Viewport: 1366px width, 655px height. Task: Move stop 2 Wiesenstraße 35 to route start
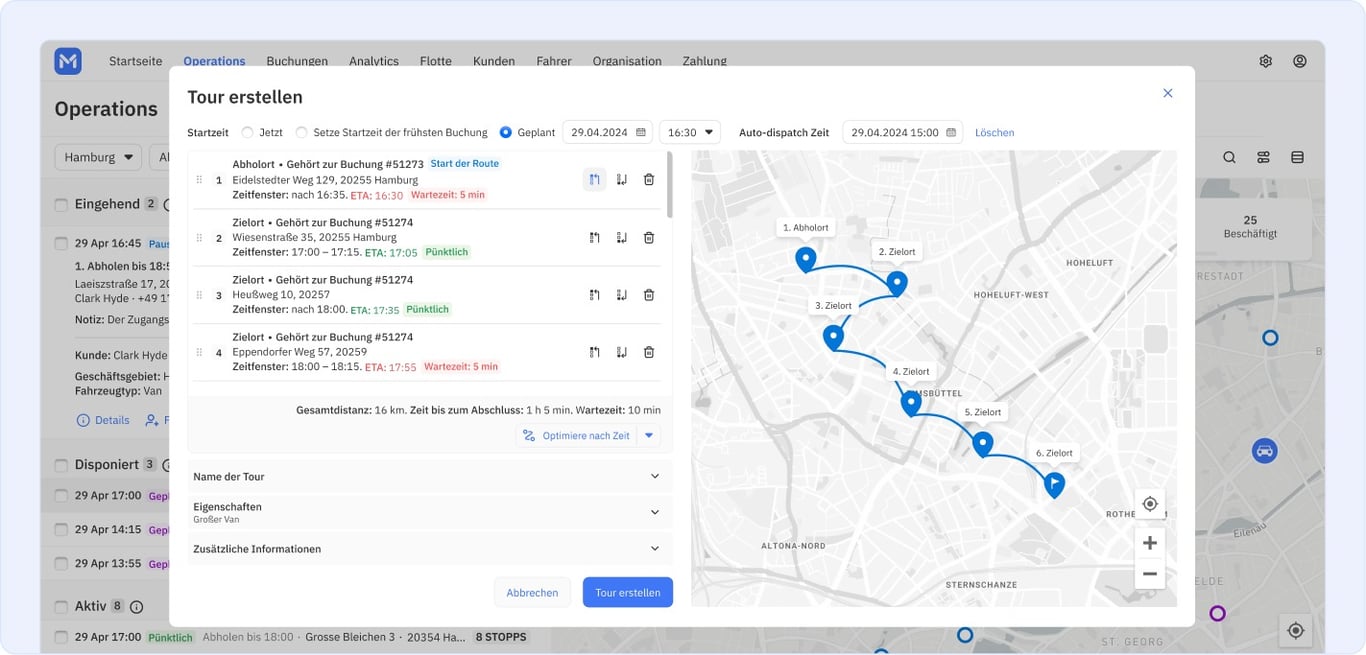(x=594, y=237)
